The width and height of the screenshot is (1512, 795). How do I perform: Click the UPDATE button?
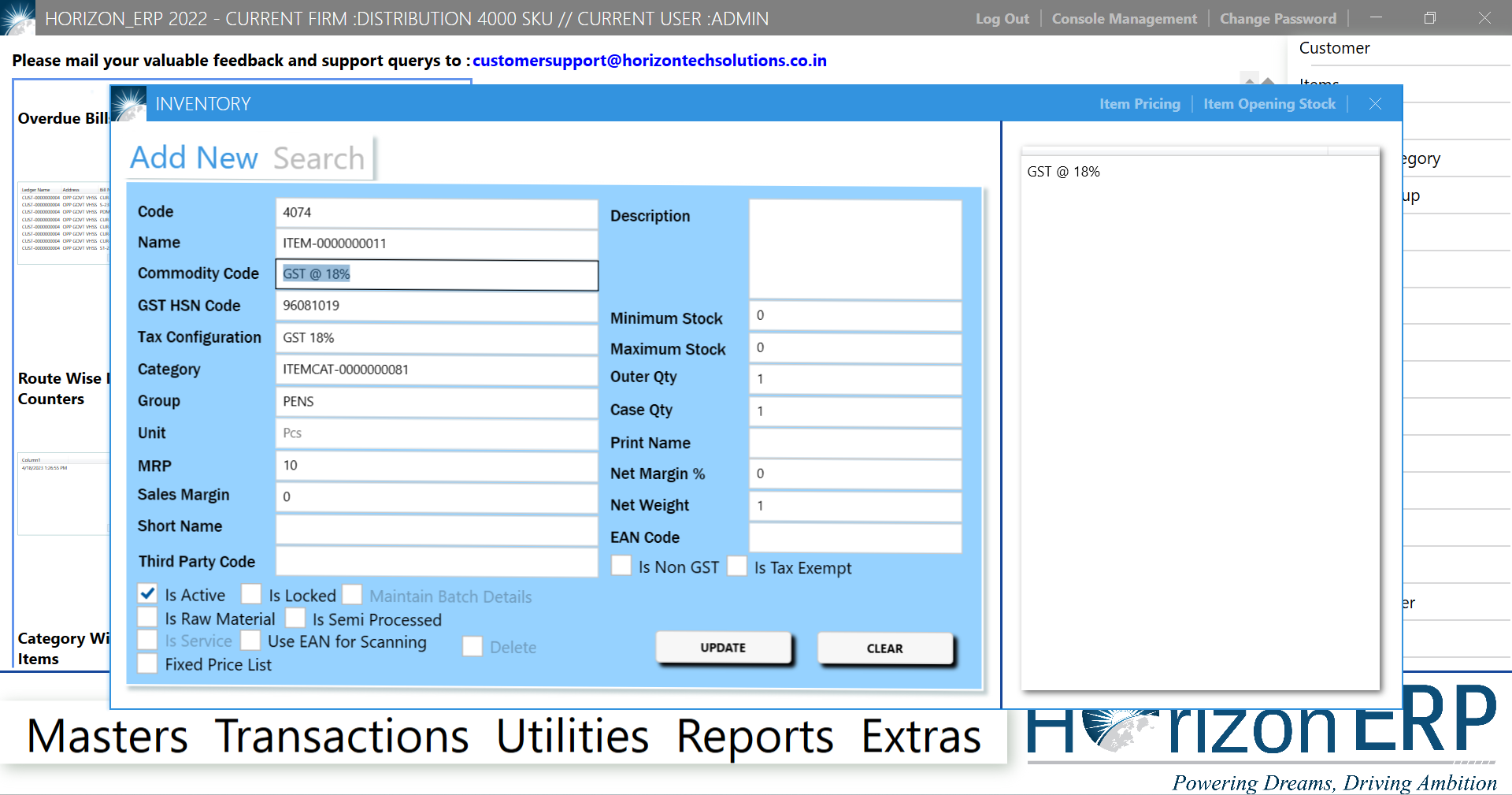724,647
